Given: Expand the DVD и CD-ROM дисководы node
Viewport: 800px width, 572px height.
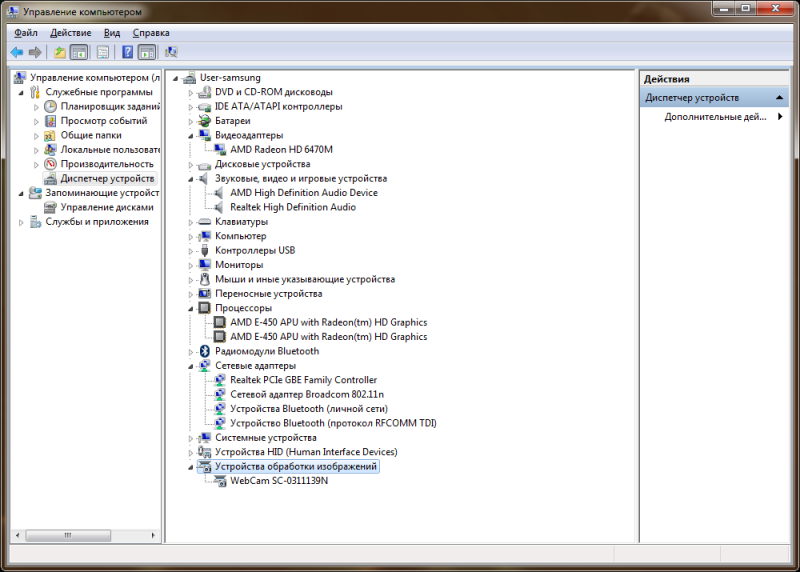Looking at the screenshot, I should coord(191,92).
